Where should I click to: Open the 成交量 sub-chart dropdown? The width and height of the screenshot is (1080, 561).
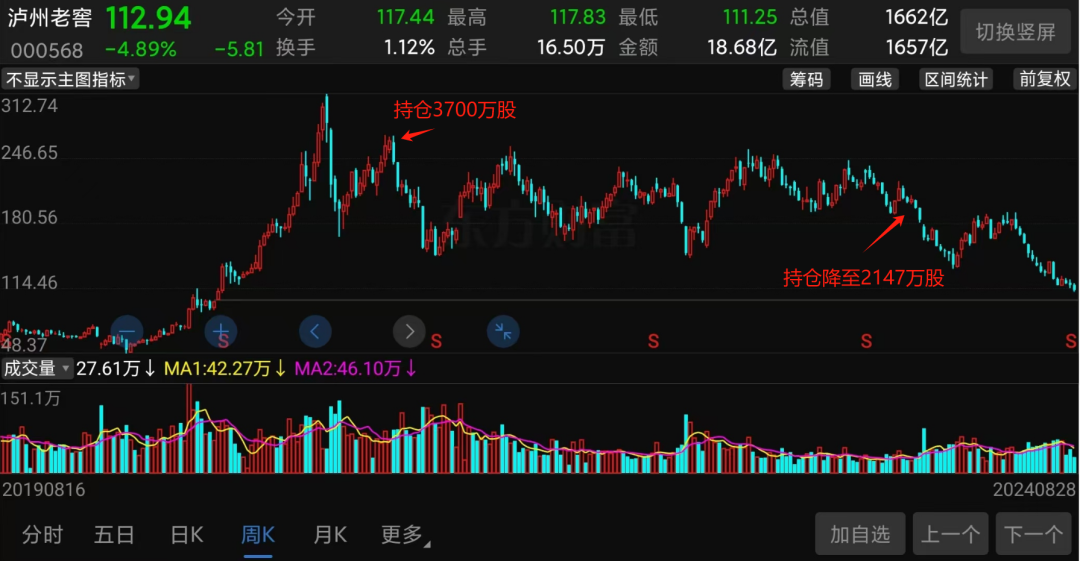coord(37,369)
